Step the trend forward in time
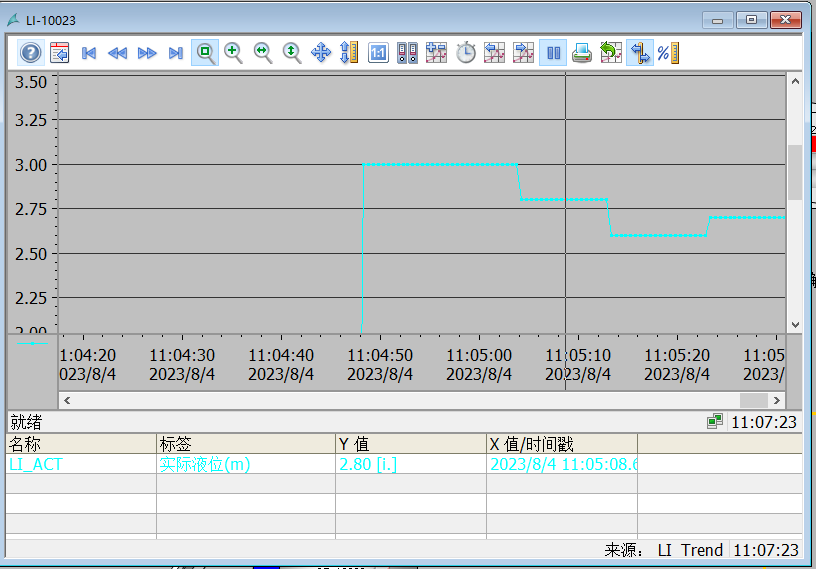 [147, 53]
